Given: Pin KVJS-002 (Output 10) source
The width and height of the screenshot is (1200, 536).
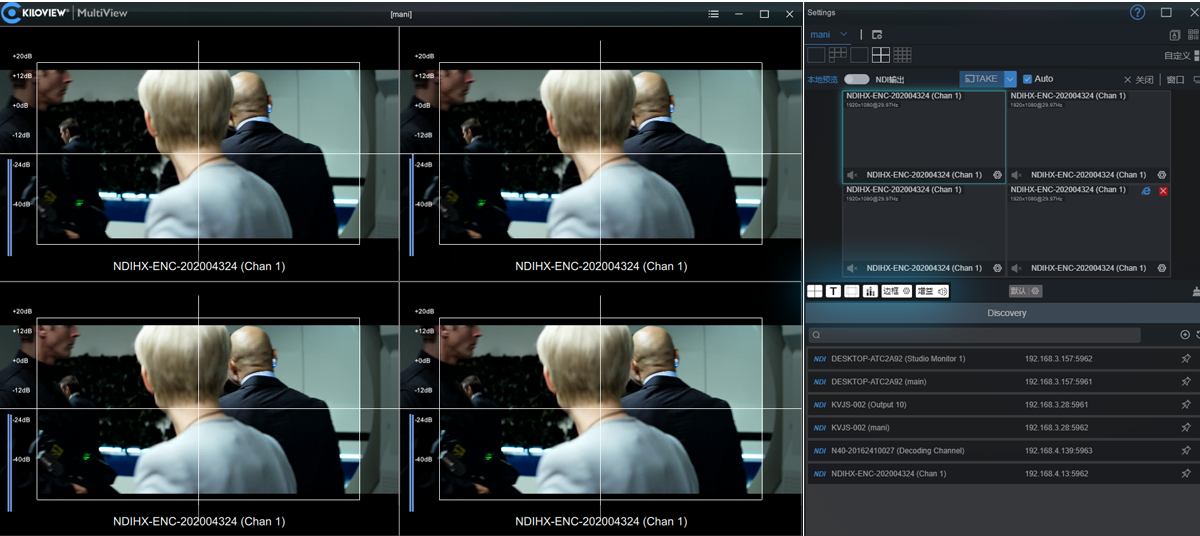Looking at the screenshot, I should (1186, 404).
